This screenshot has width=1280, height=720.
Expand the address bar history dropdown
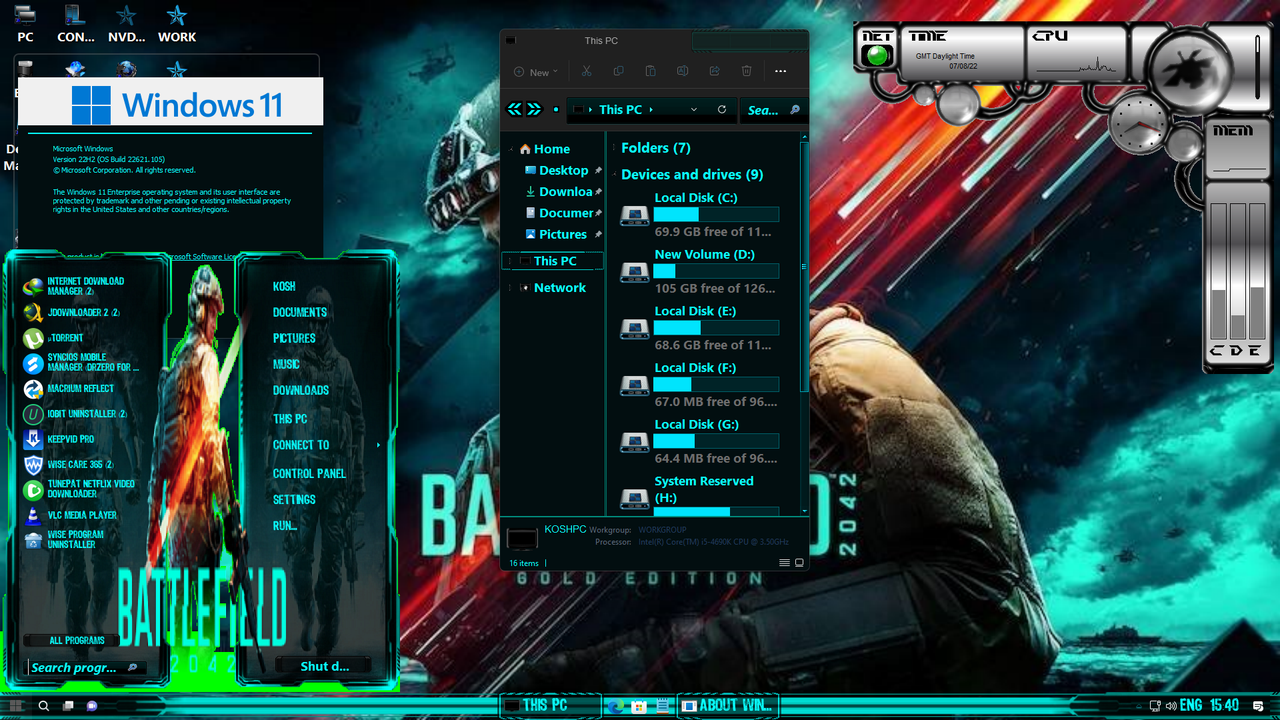pos(694,109)
